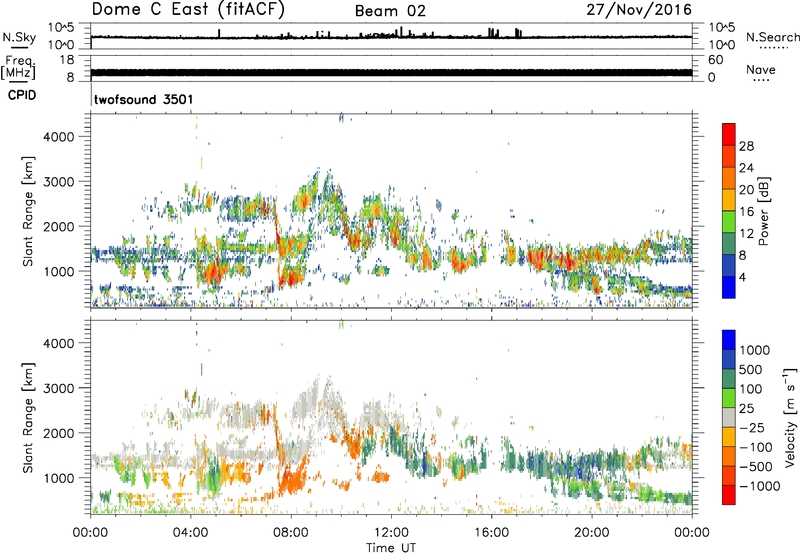Screen dimensions: 800x554
Task: Click the '3000' tick on velocity panel
Action: (58, 388)
